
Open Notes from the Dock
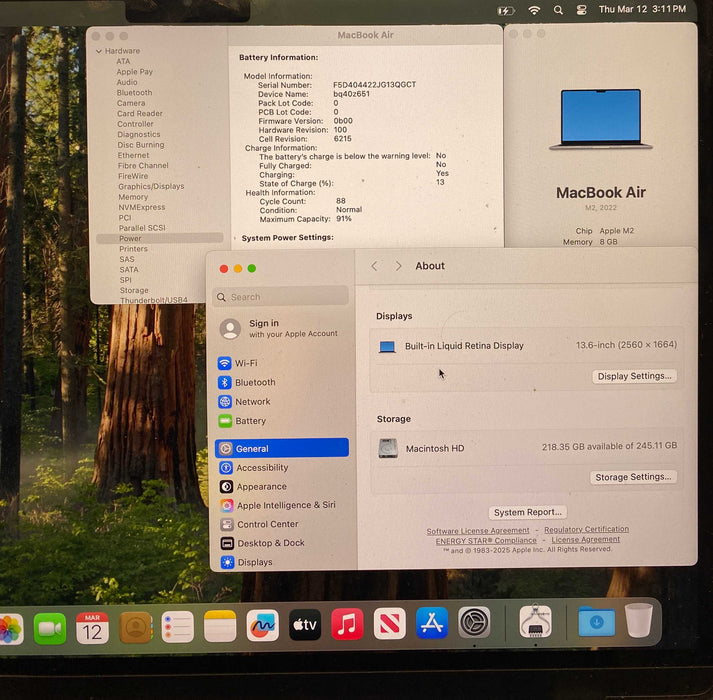220,626
